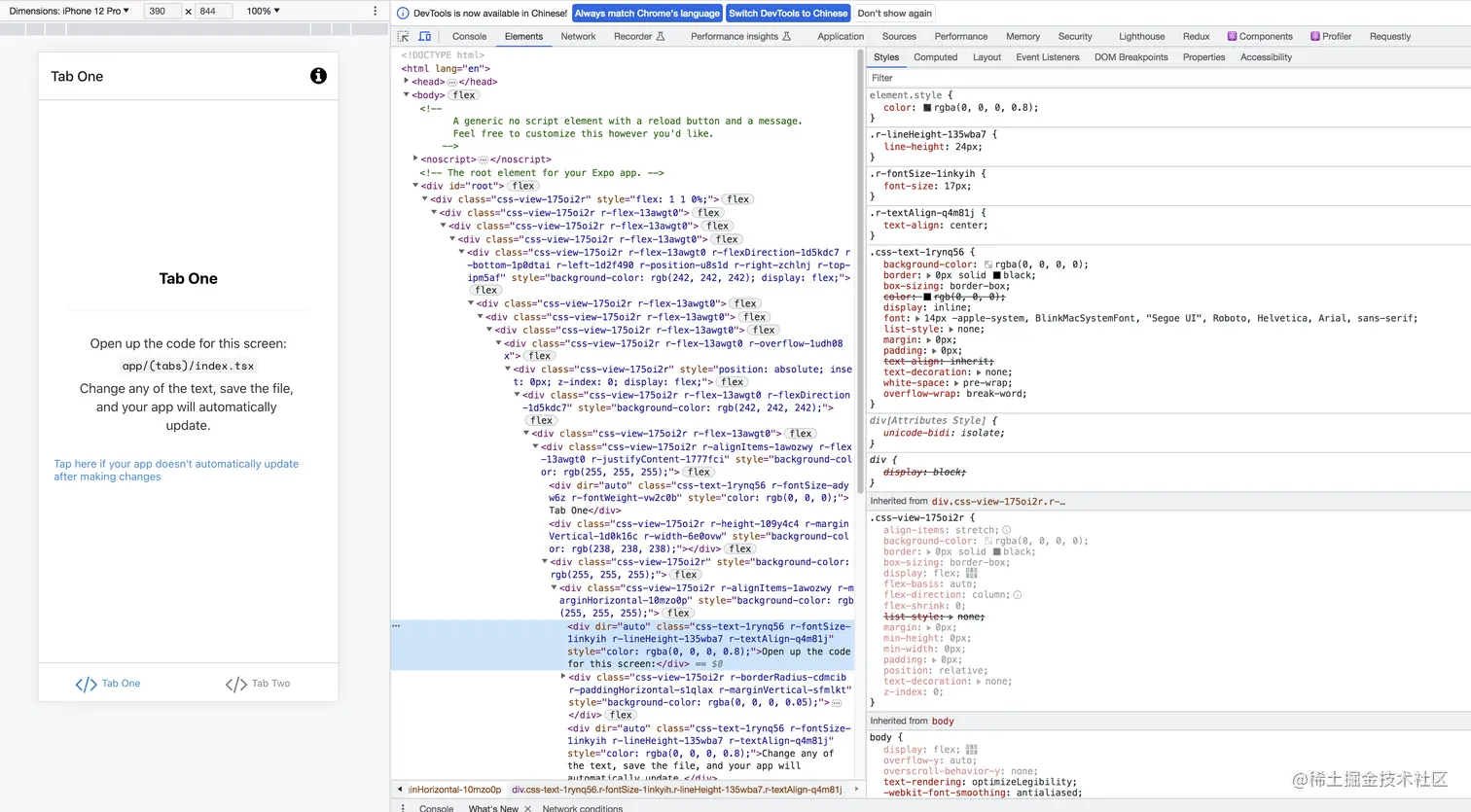Click the flask icon next to Recorder
Screen dimensions: 1471x812
coord(661,37)
